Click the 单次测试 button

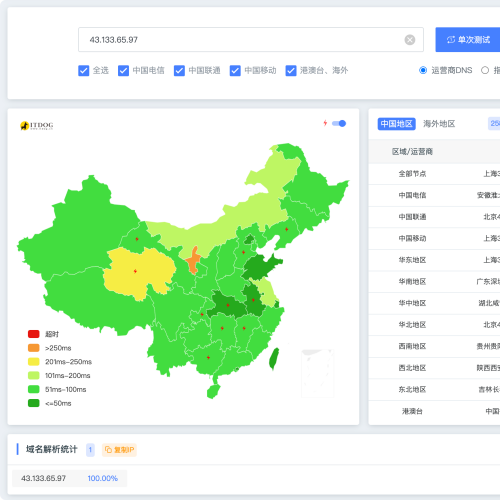point(468,40)
